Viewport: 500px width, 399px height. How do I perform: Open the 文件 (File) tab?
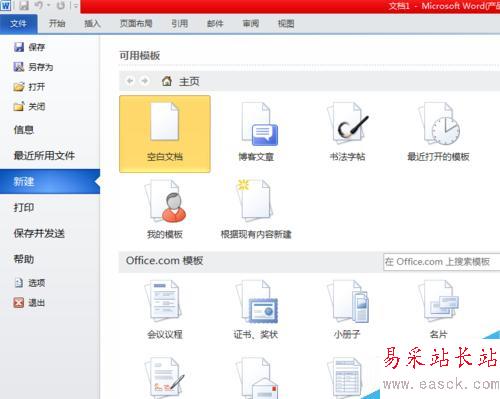[18, 24]
